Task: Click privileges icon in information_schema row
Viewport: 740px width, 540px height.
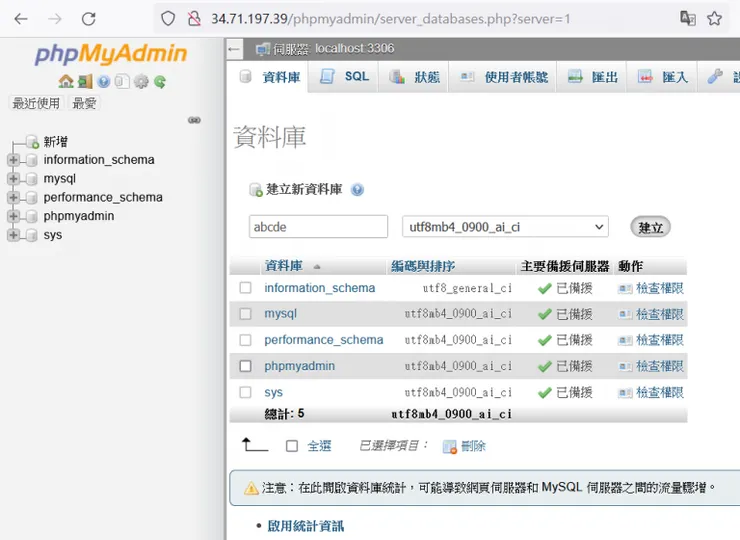Action: tap(625, 288)
